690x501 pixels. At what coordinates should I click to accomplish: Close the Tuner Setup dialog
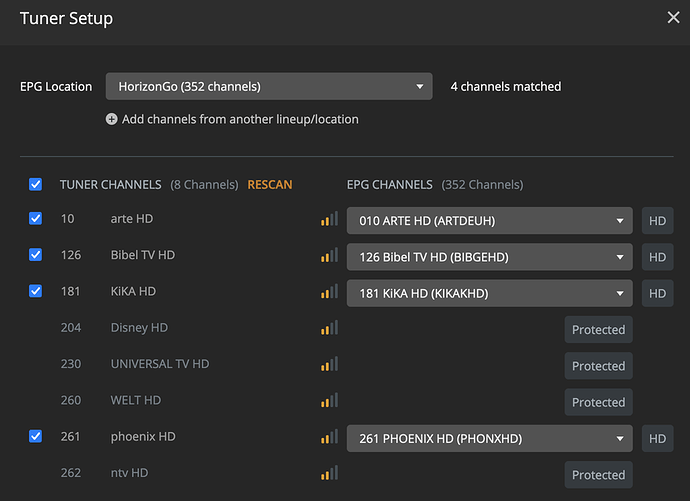click(673, 17)
